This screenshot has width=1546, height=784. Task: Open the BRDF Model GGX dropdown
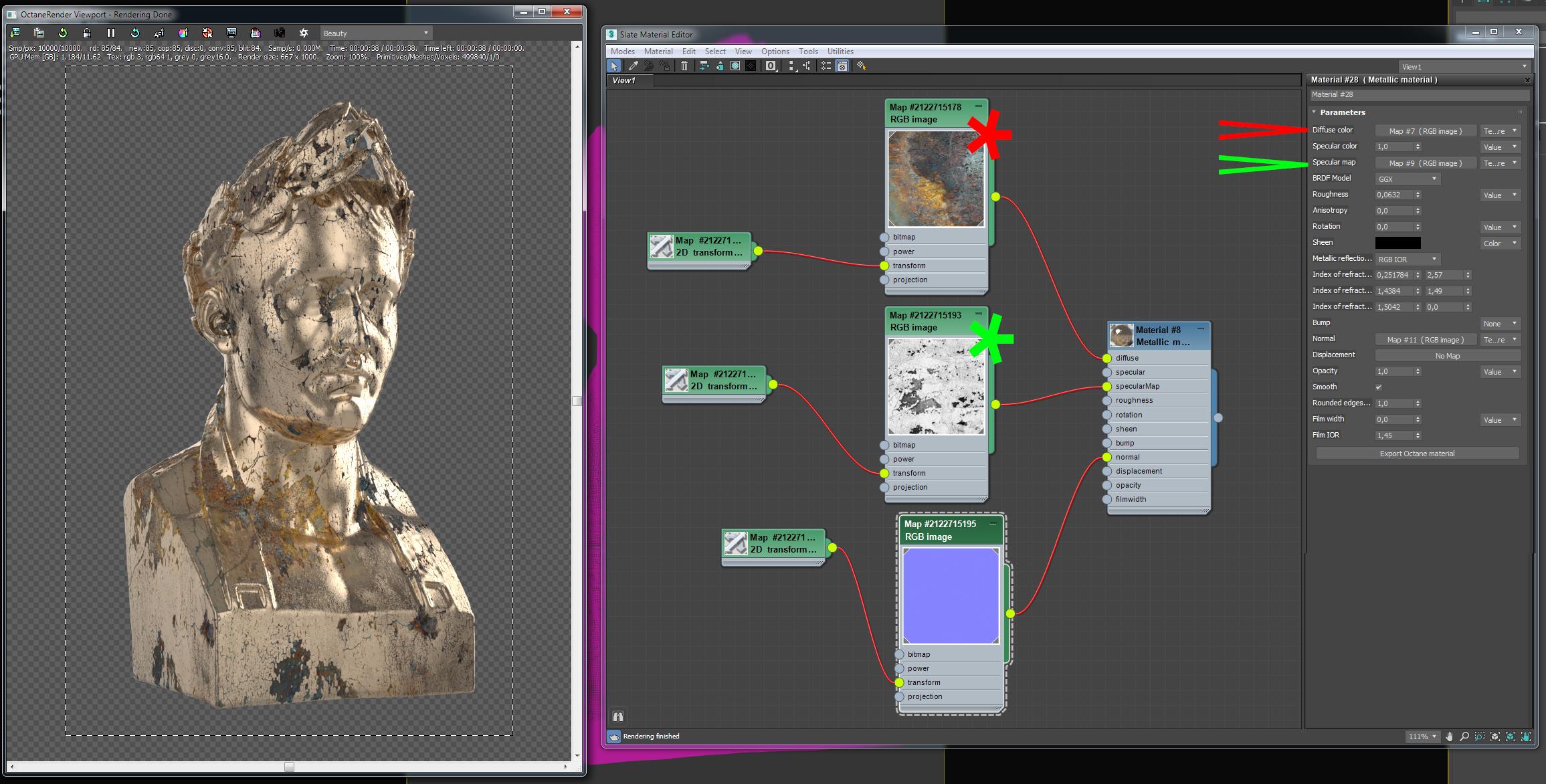(x=1408, y=179)
